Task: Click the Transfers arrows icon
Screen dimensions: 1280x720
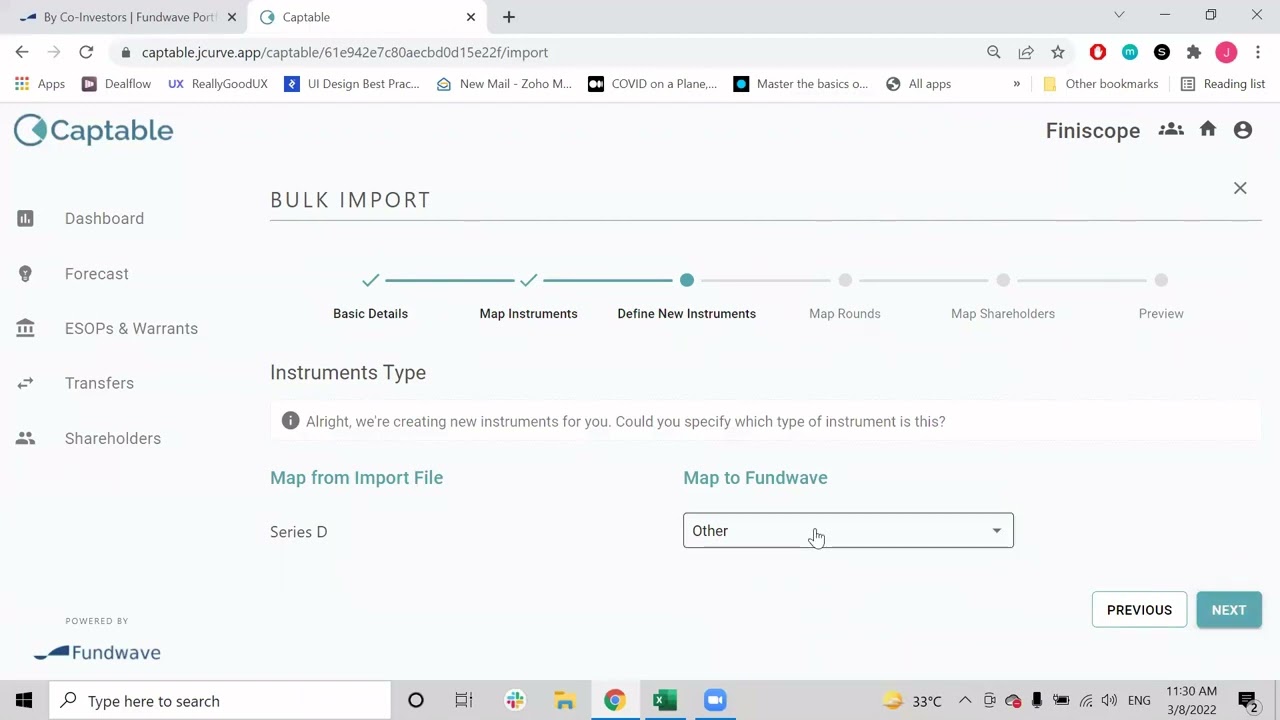Action: click(x=25, y=383)
